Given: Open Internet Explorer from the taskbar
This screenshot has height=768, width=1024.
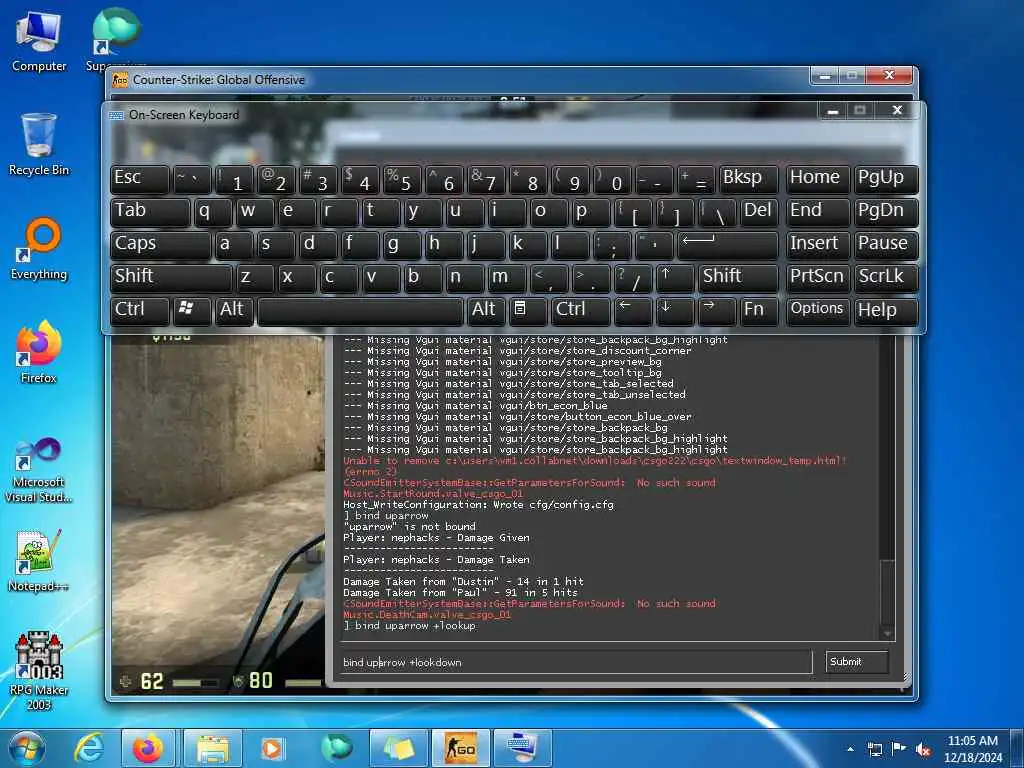Looking at the screenshot, I should tap(89, 748).
